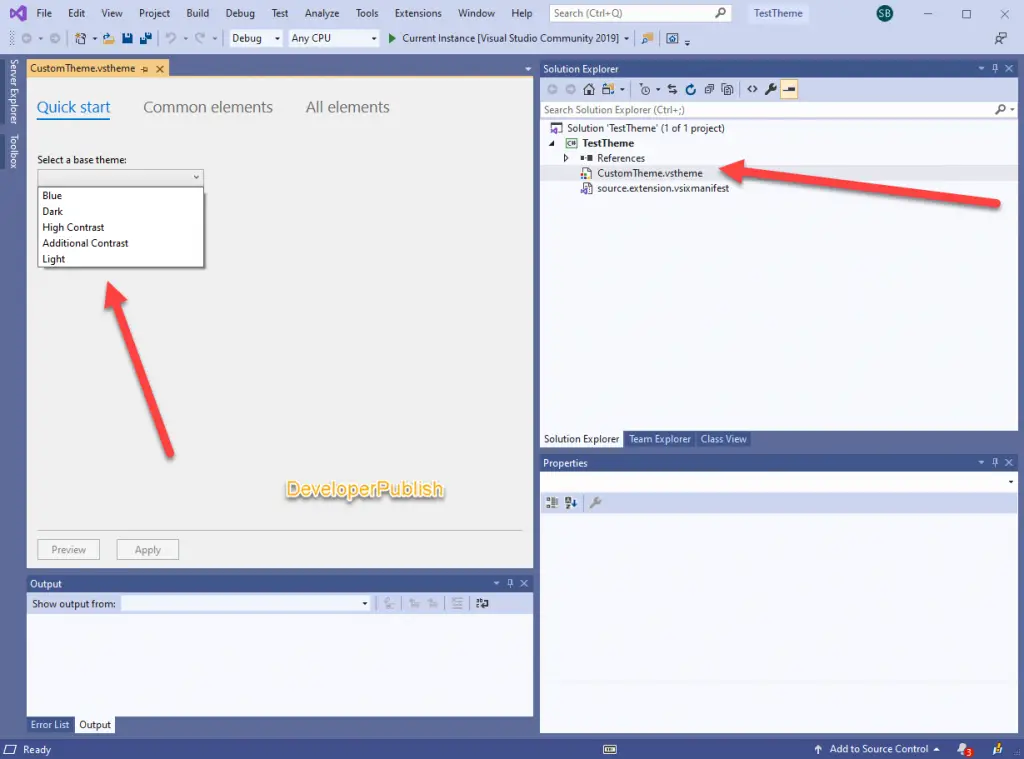
Task: Save the current file with toolbar icon
Action: pyautogui.click(x=127, y=39)
